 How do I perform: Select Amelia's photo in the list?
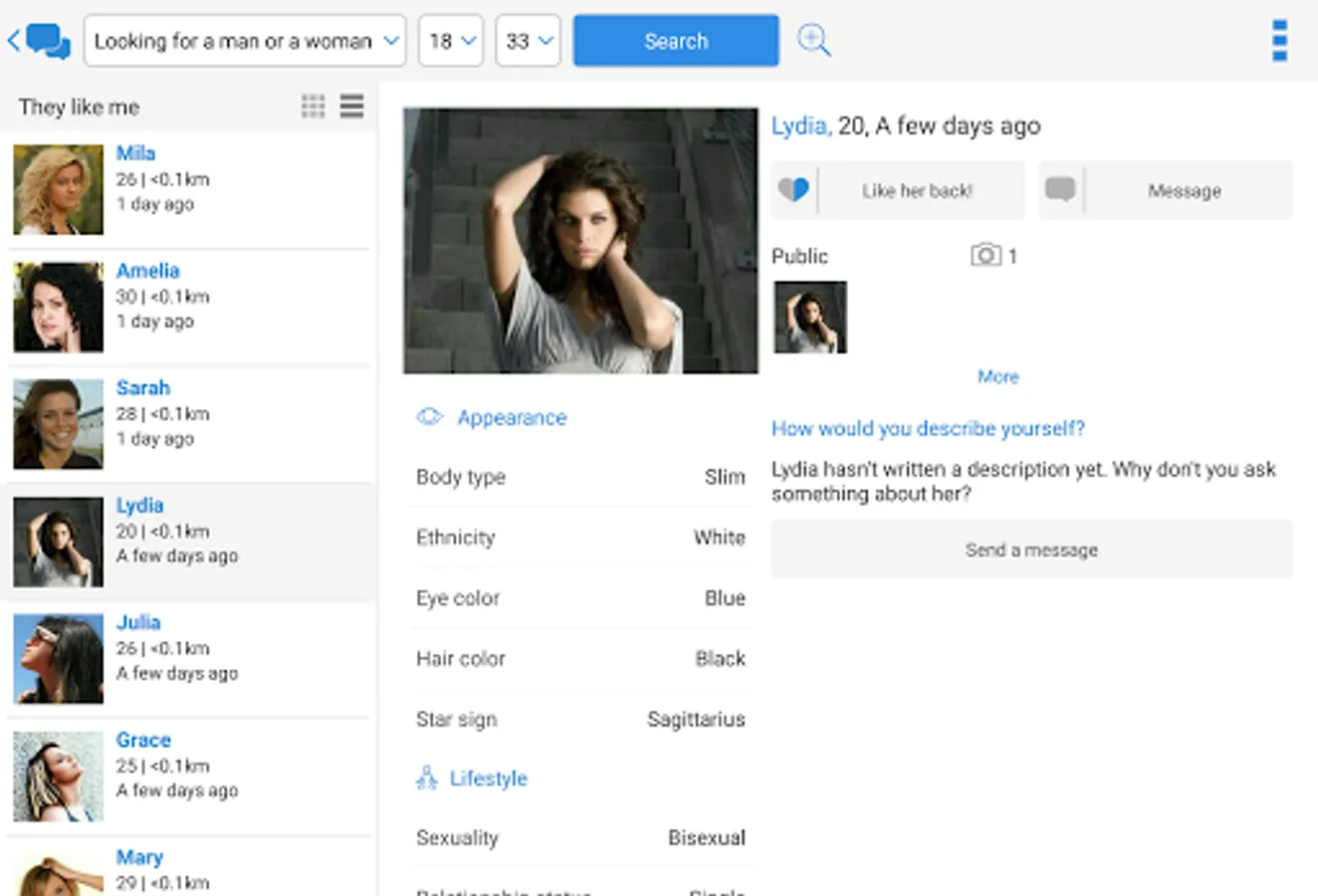click(58, 307)
